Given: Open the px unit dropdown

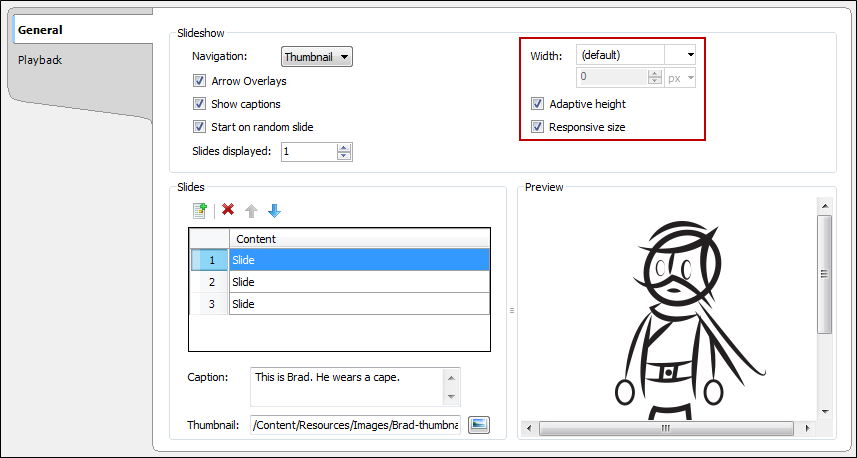Looking at the screenshot, I should tap(680, 78).
